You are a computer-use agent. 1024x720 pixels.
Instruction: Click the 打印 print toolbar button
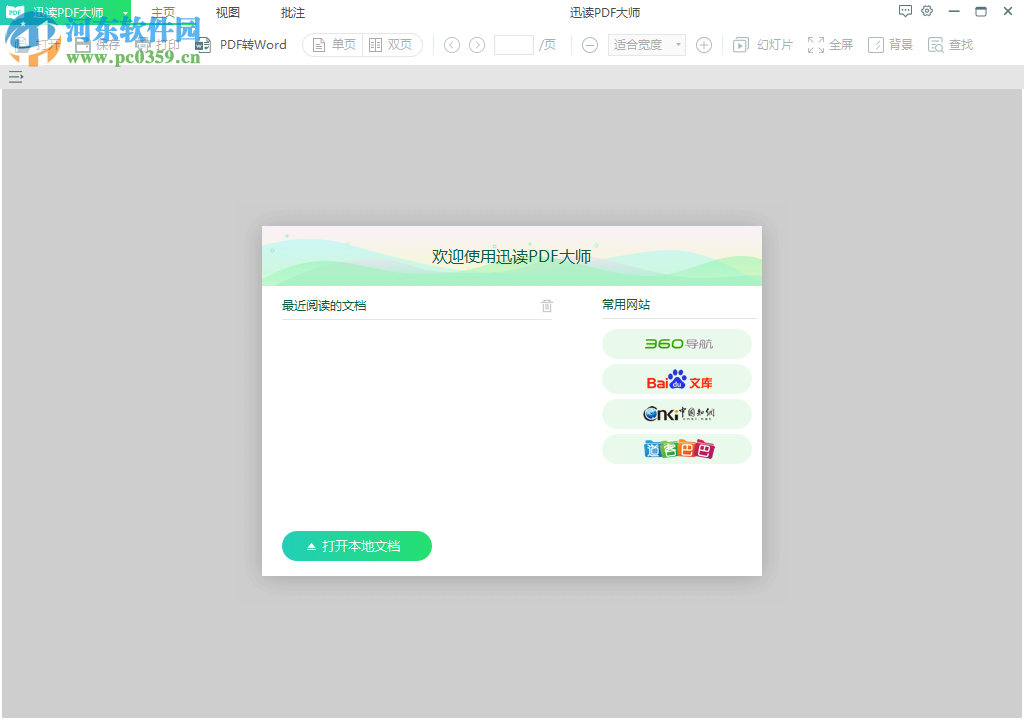pyautogui.click(x=157, y=44)
